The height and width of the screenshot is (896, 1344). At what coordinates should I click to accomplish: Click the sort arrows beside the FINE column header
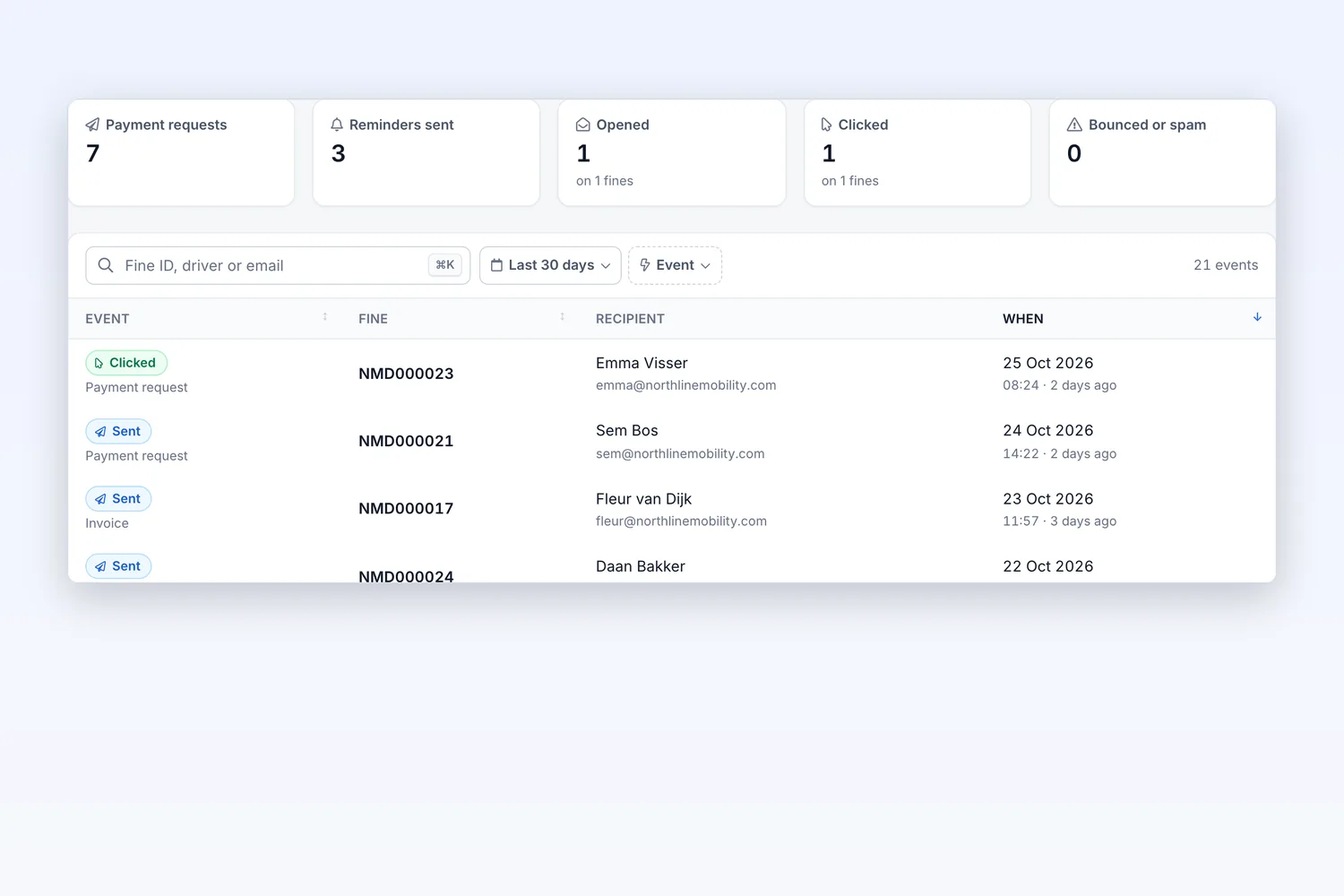[x=563, y=317]
